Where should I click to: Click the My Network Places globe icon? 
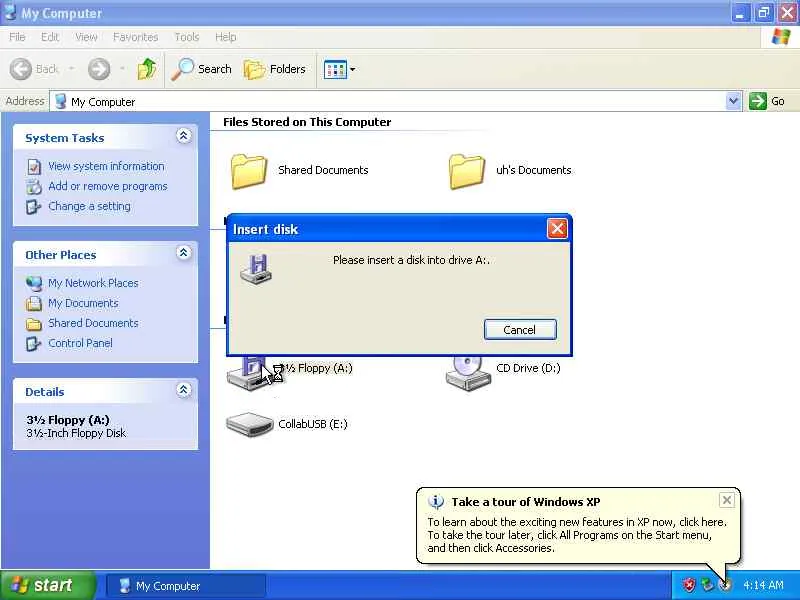point(34,283)
